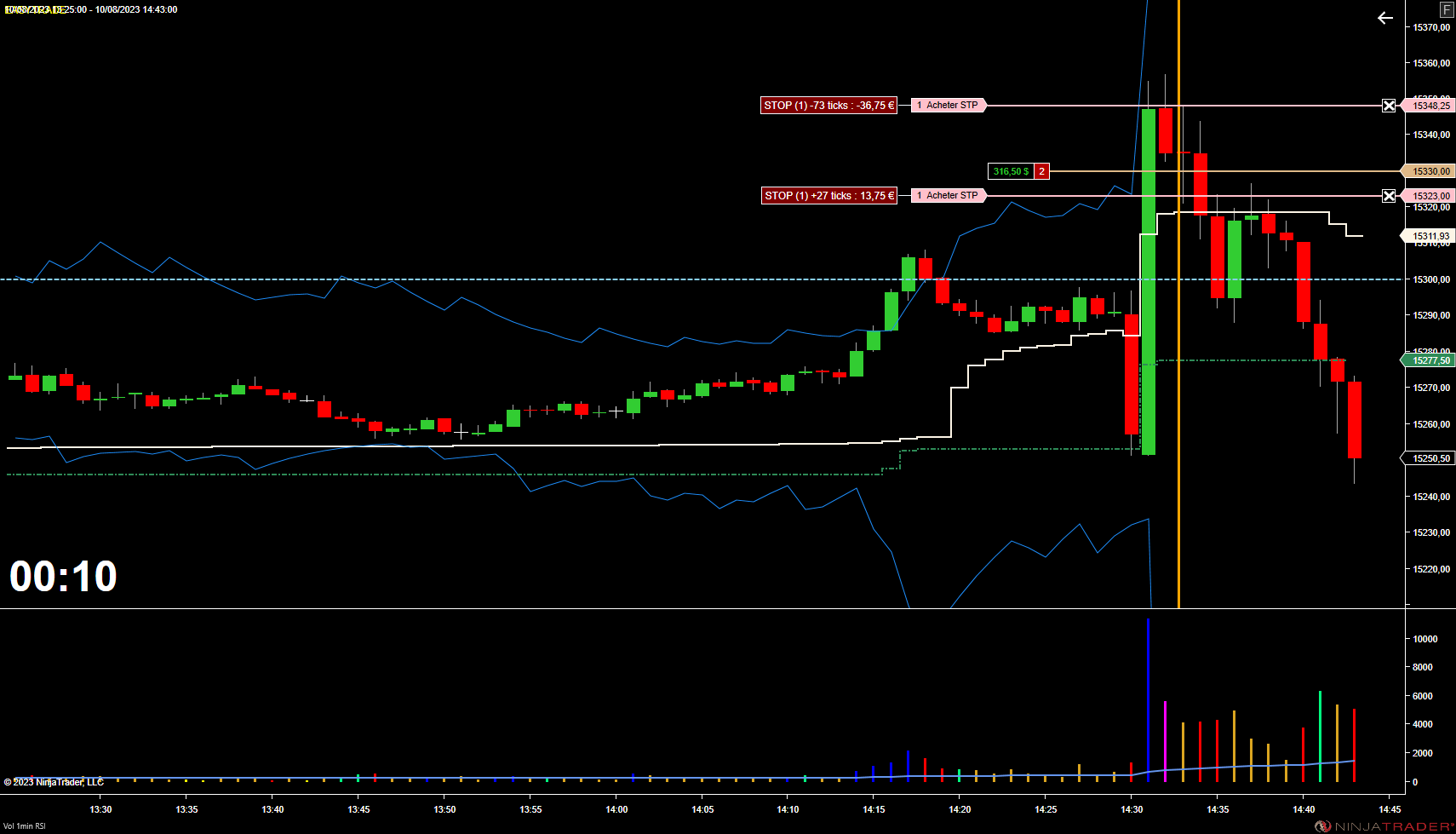Click the position quantity box showing 2

1041,171
